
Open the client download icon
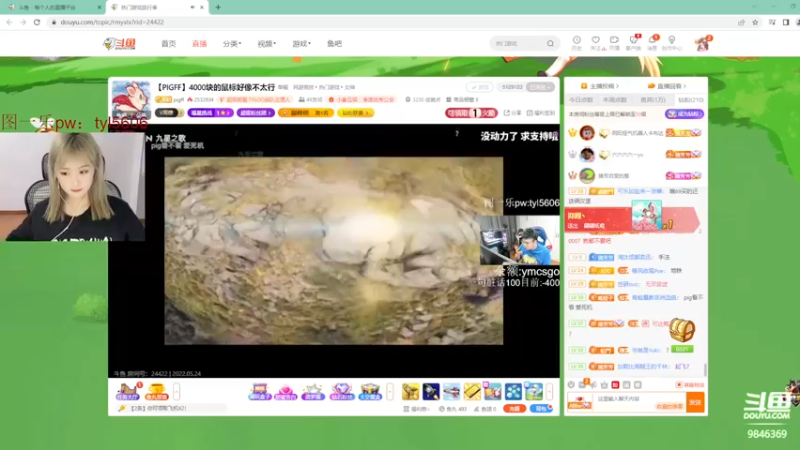coord(633,43)
